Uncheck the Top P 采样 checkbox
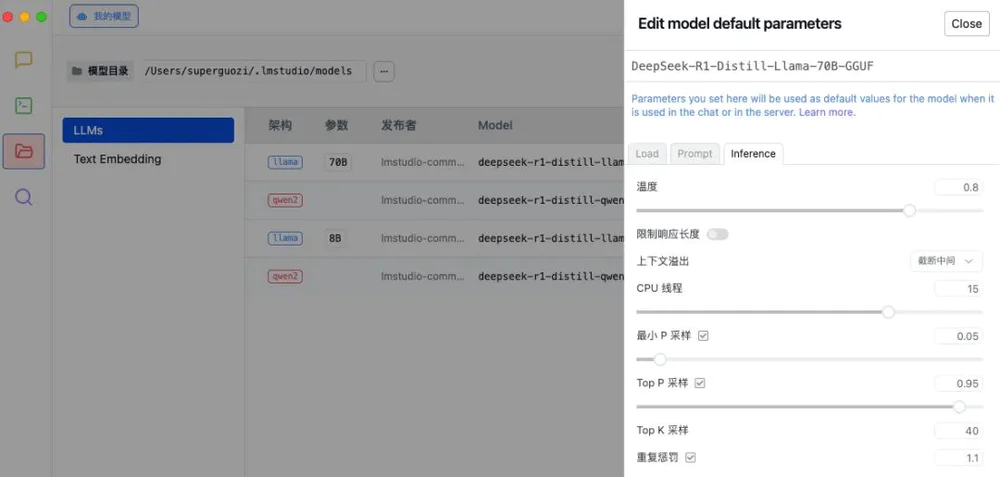Image resolution: width=1000 pixels, height=477 pixels. (x=700, y=383)
